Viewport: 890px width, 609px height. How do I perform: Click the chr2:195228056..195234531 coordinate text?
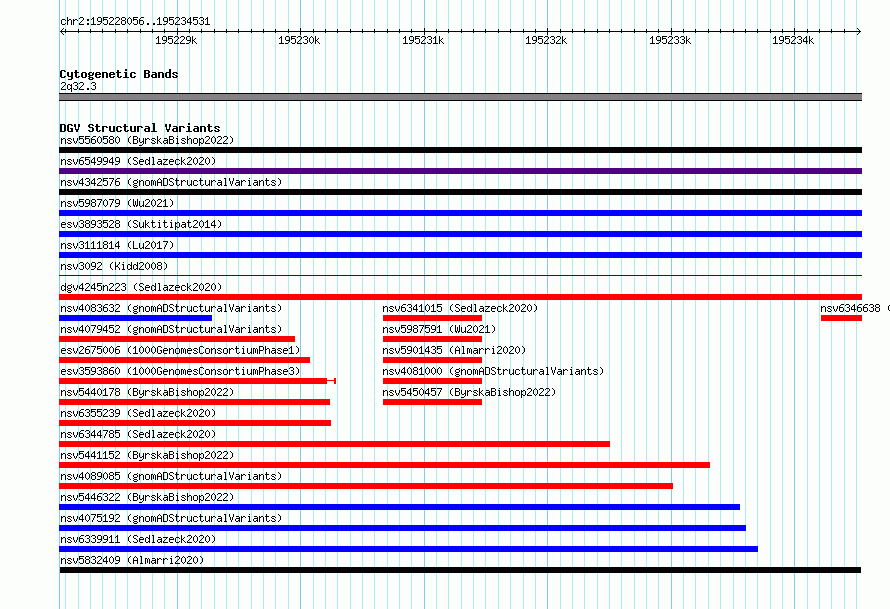(135, 21)
